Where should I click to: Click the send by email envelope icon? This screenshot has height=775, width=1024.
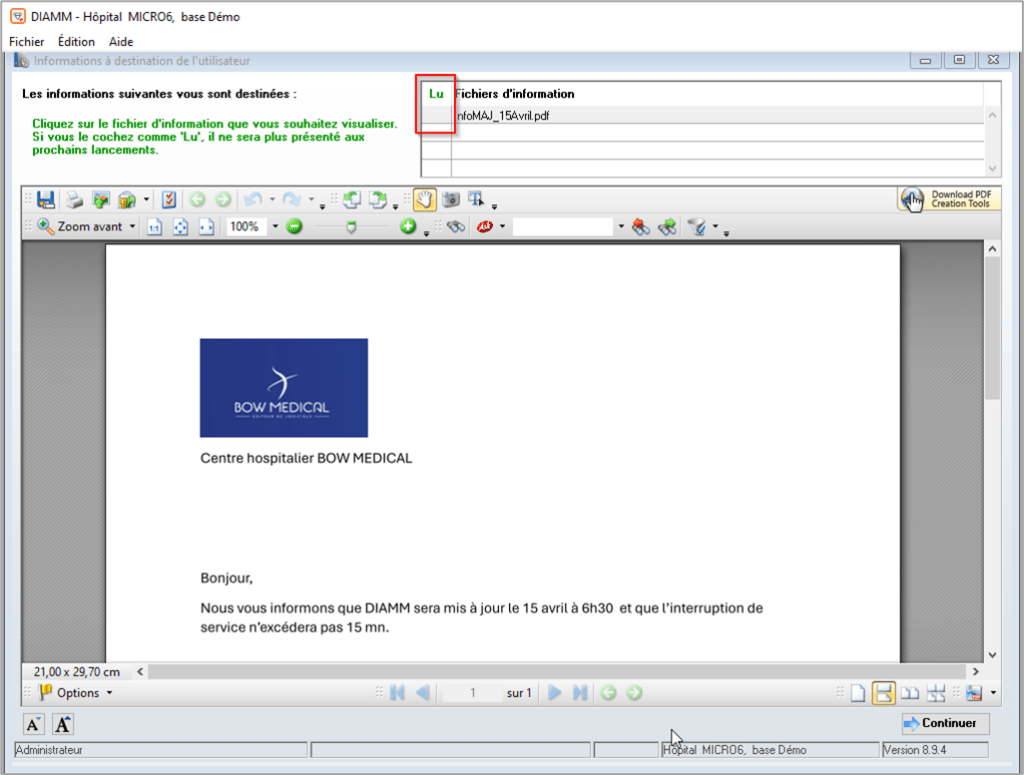[x=127, y=200]
